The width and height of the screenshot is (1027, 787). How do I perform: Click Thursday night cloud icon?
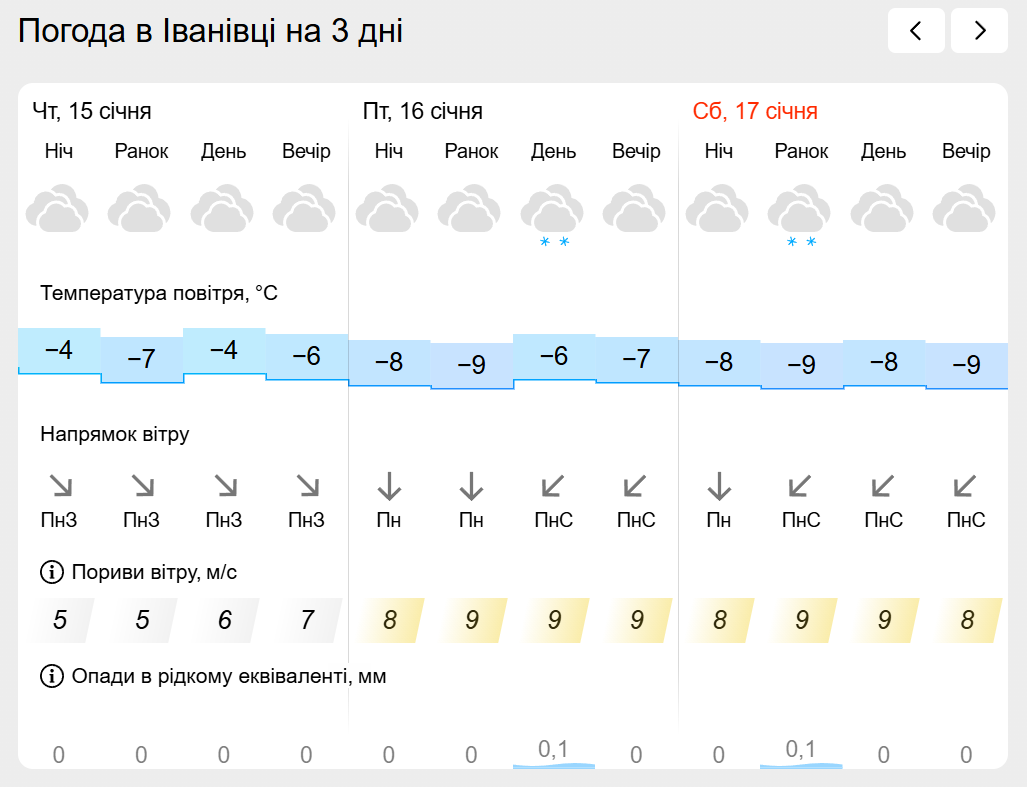click(58, 209)
